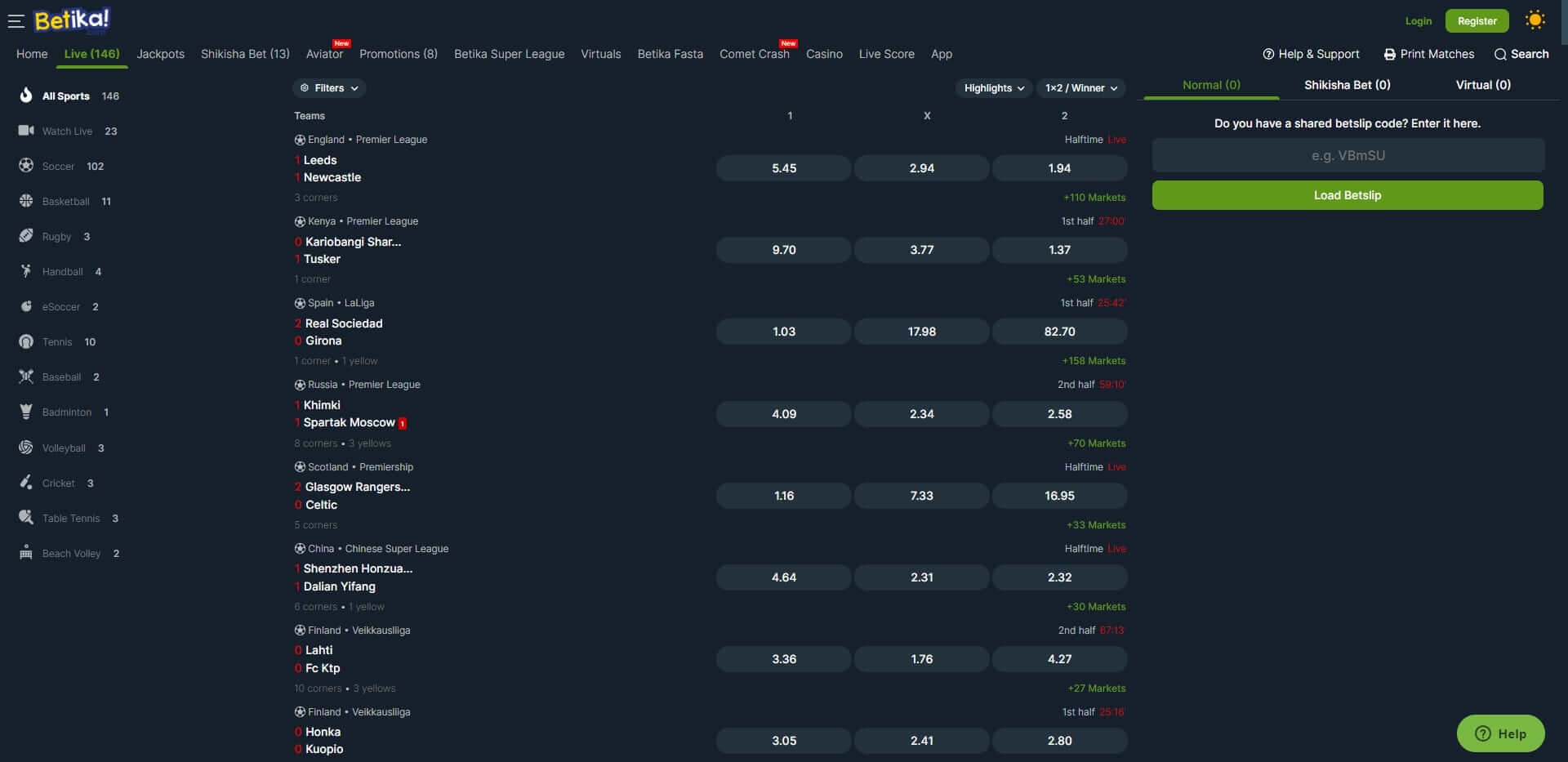The width and height of the screenshot is (1568, 762).
Task: Click the Load Betslip button
Action: [1347, 195]
